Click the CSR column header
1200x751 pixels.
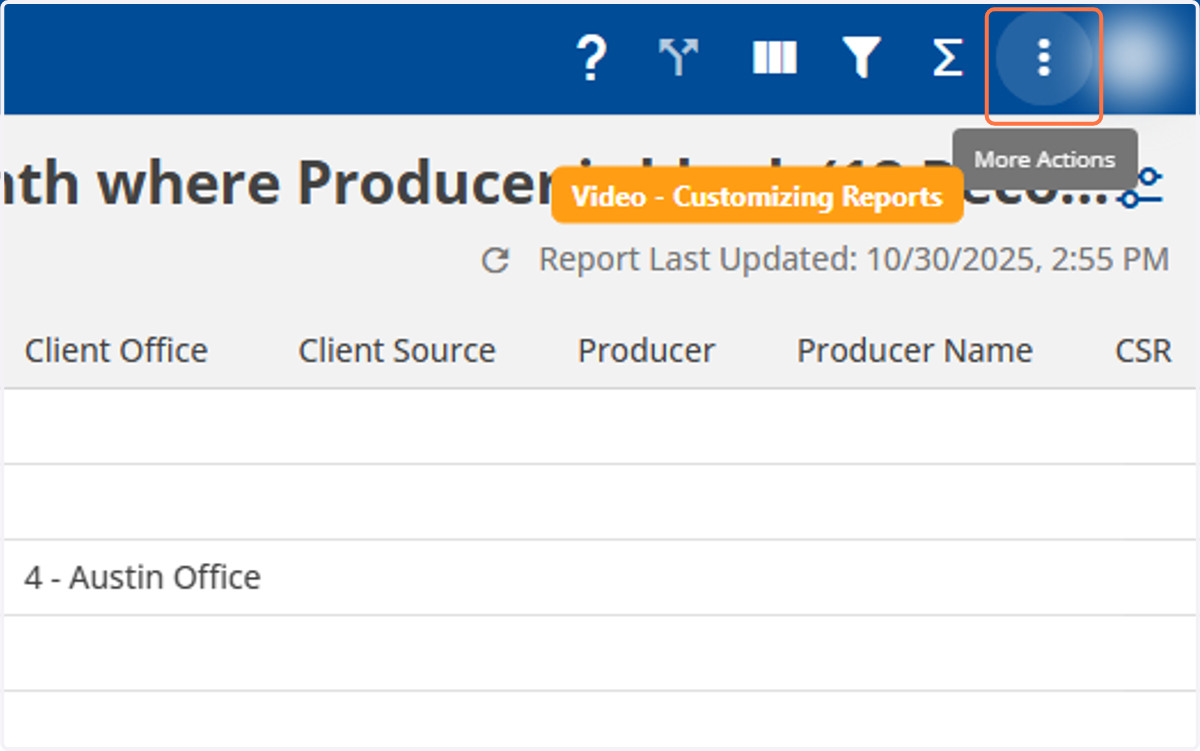[x=1143, y=351]
